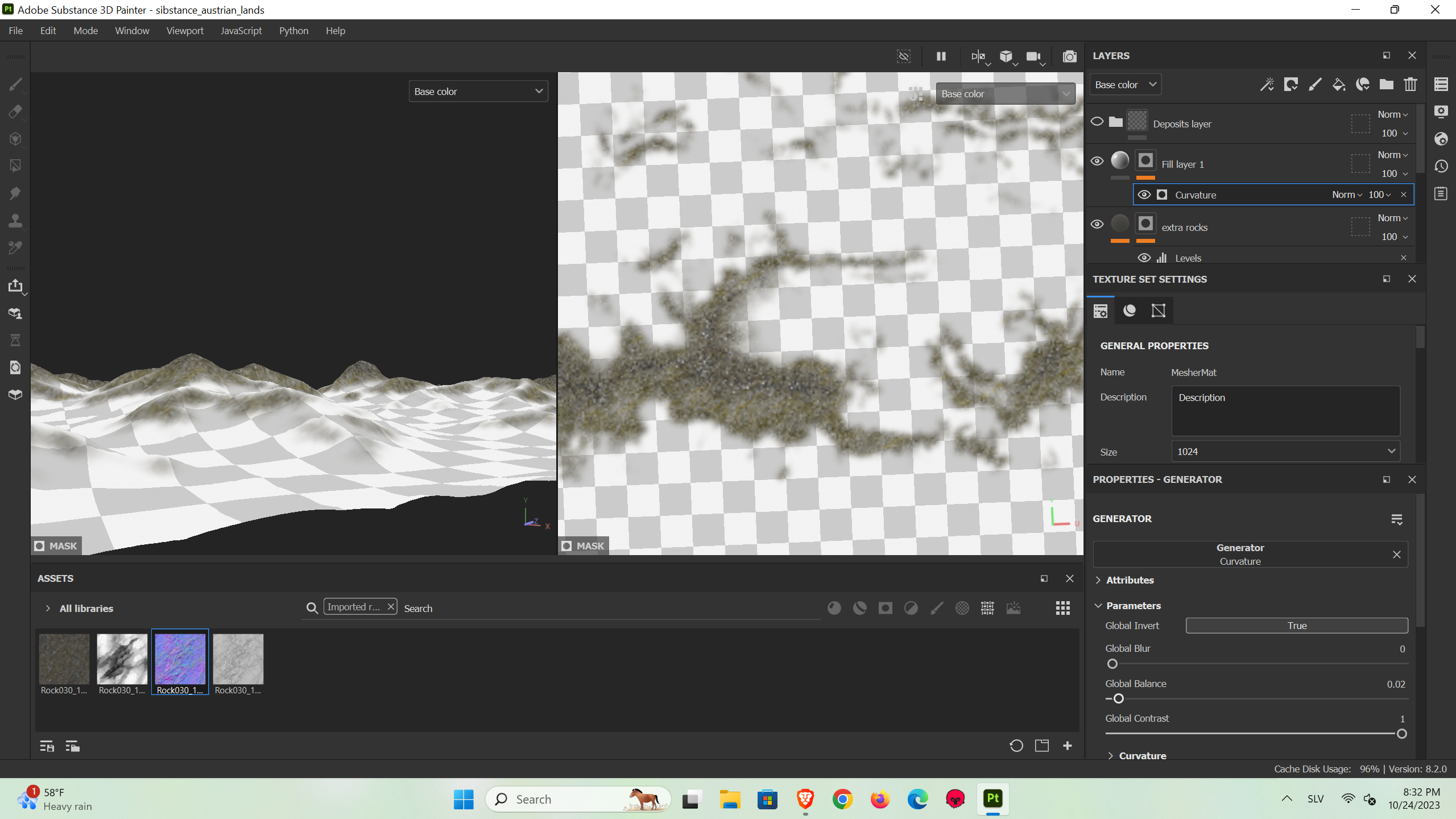
Task: Toggle visibility of Levels effect
Action: [x=1144, y=258]
